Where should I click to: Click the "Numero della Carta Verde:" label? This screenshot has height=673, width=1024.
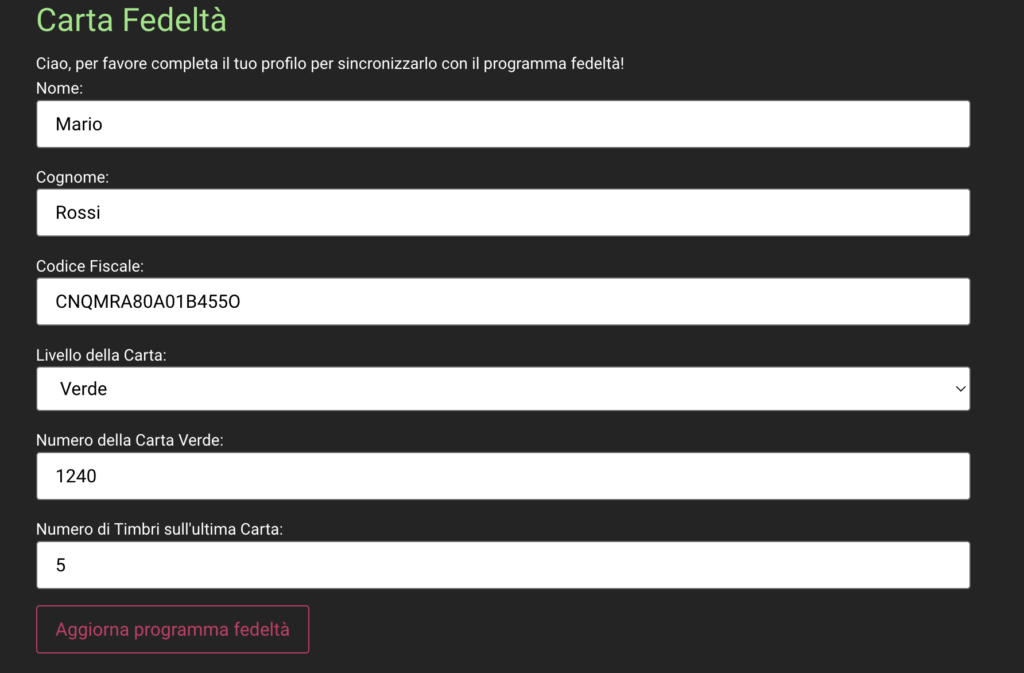pos(129,440)
